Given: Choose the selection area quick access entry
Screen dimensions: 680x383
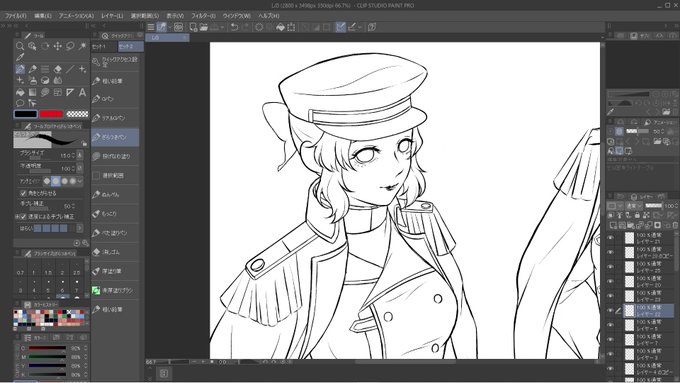Looking at the screenshot, I should pyautogui.click(x=115, y=175).
